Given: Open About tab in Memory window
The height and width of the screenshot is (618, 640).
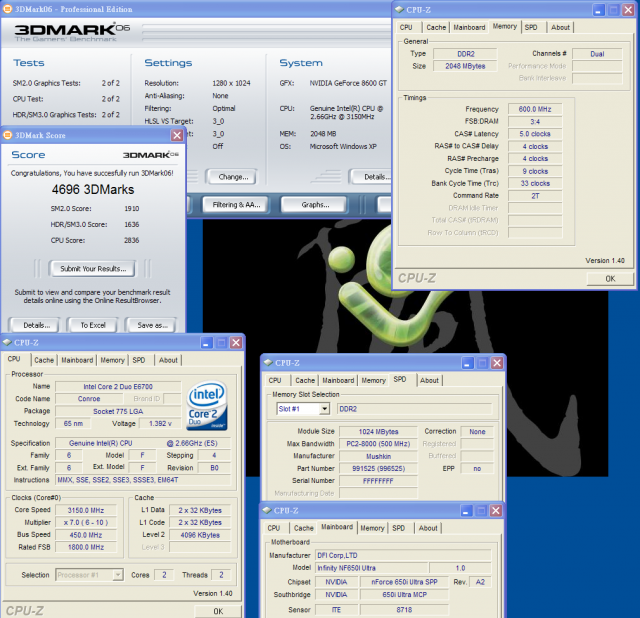Looking at the screenshot, I should (560, 27).
